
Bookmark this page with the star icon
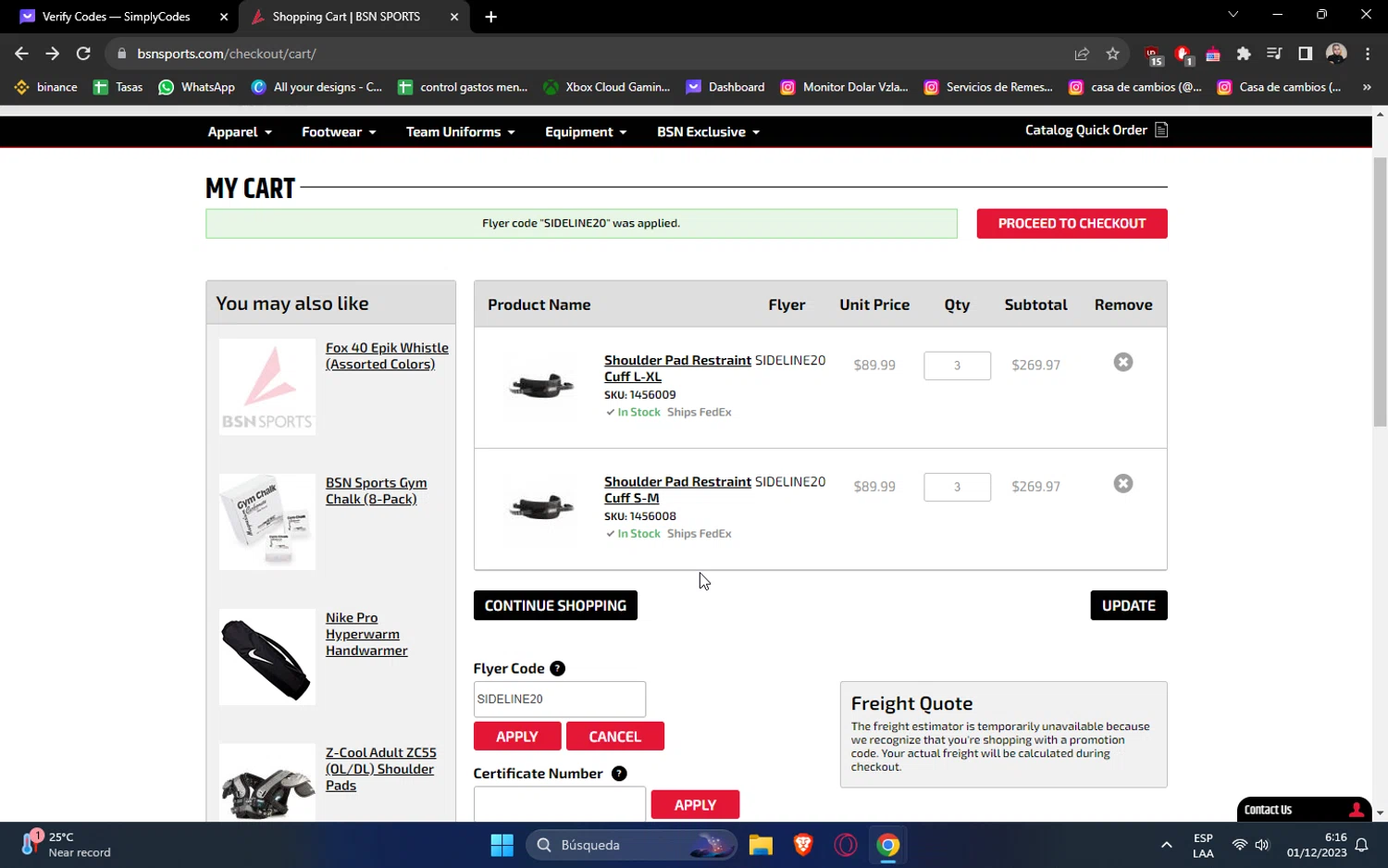coord(1112,54)
